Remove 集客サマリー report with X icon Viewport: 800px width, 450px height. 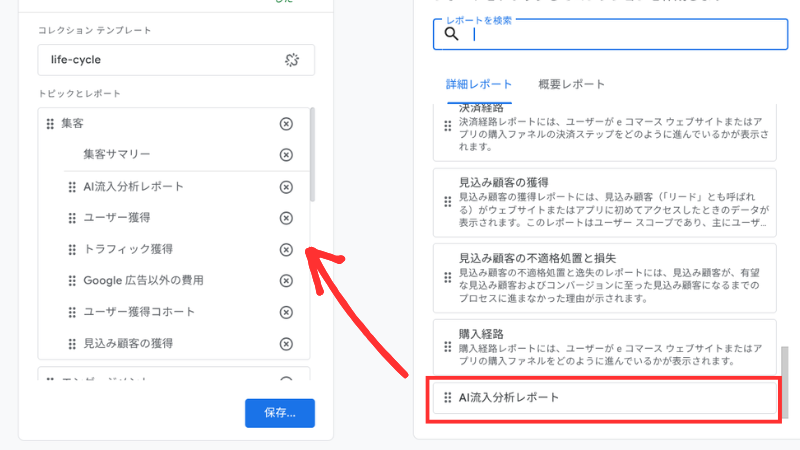[286, 155]
